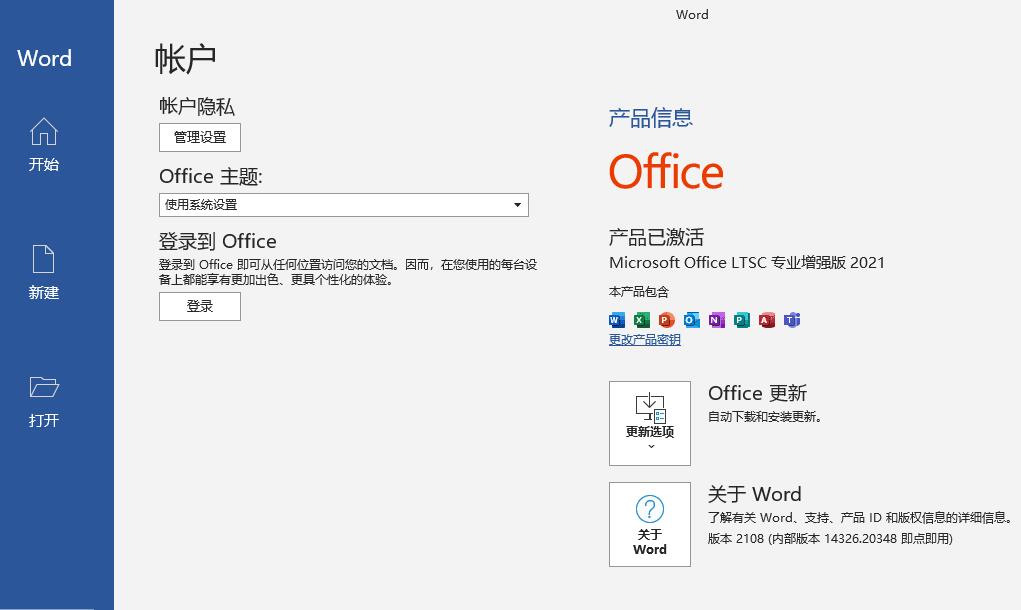
Task: Click the Teams app icon under 本产品包含
Action: click(x=792, y=320)
